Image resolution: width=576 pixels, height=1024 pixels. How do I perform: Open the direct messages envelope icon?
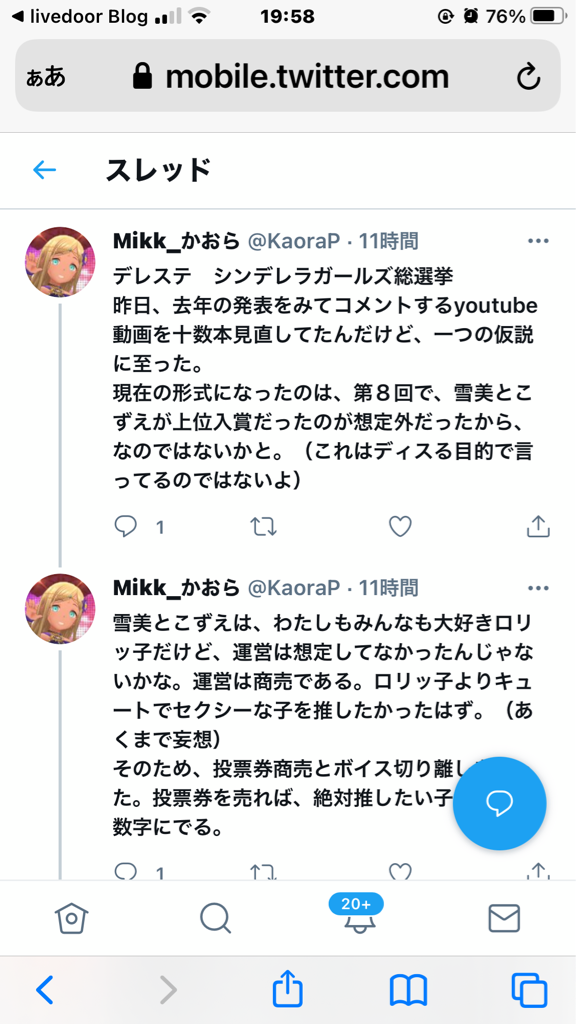(x=504, y=918)
